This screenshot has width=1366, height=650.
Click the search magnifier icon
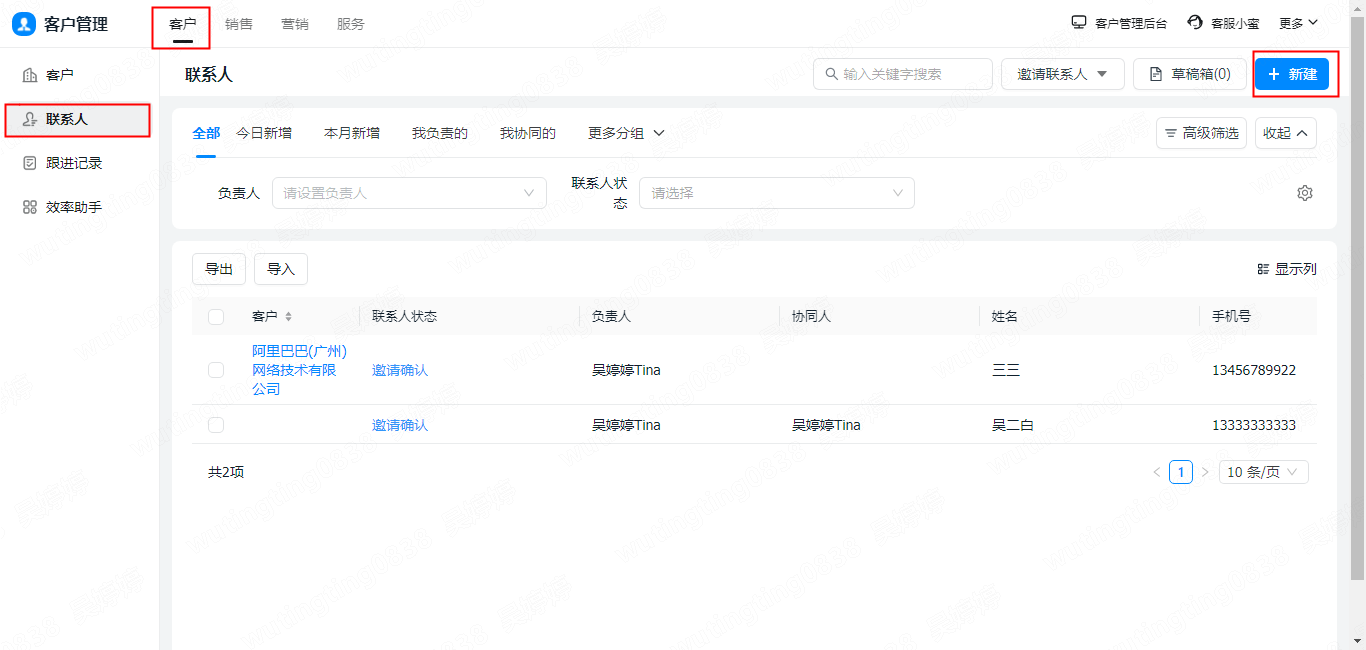(x=832, y=74)
